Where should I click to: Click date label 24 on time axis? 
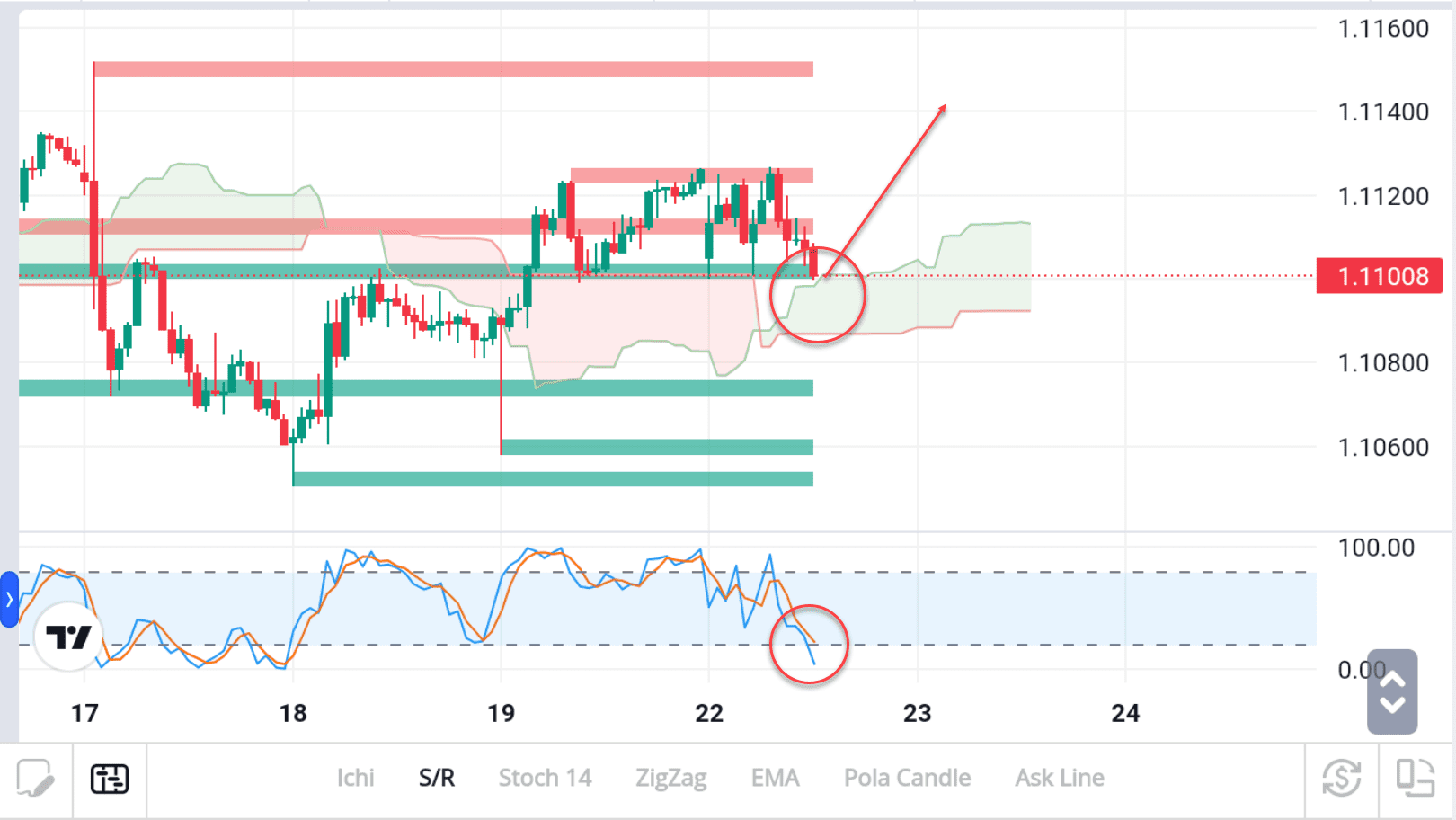click(x=1125, y=713)
